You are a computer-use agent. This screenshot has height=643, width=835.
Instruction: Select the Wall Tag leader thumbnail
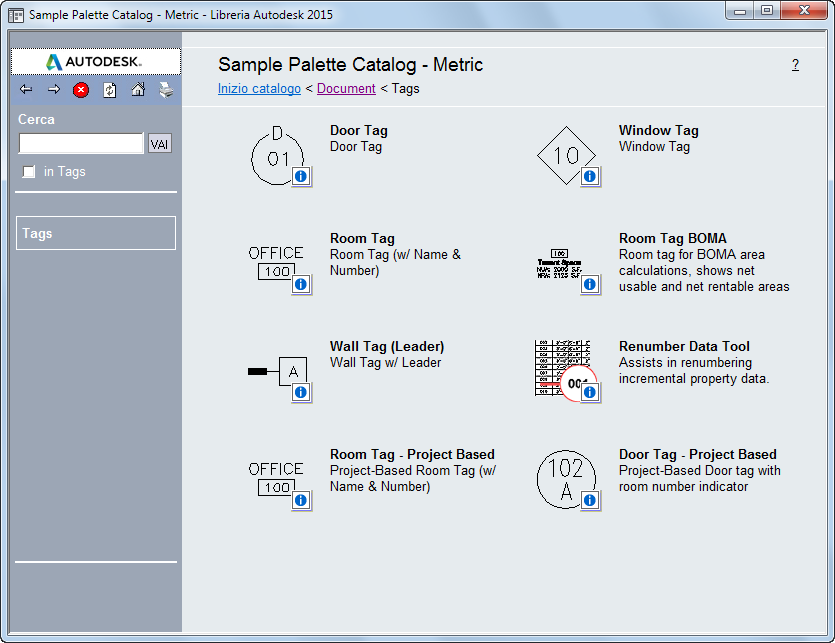click(x=277, y=371)
